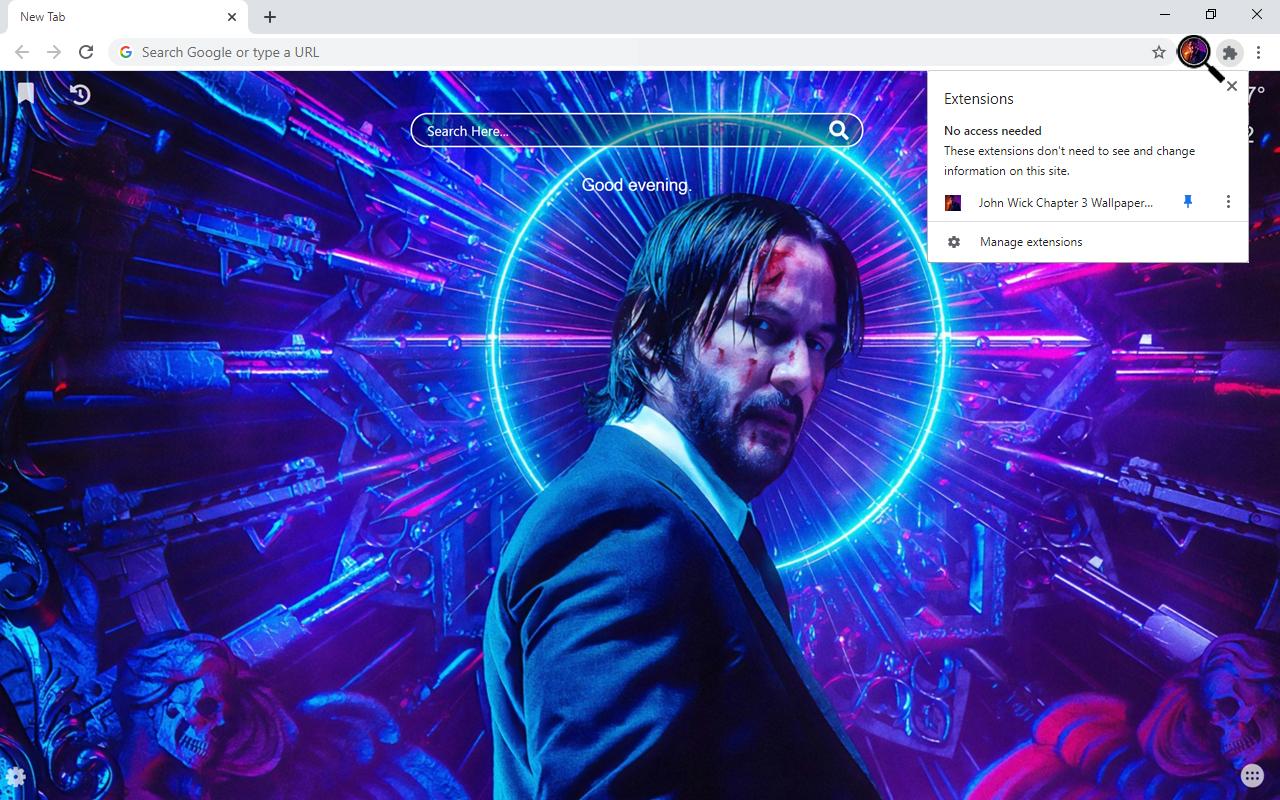Click the Search Here input on the page
The height and width of the screenshot is (800, 1280).
click(x=620, y=131)
